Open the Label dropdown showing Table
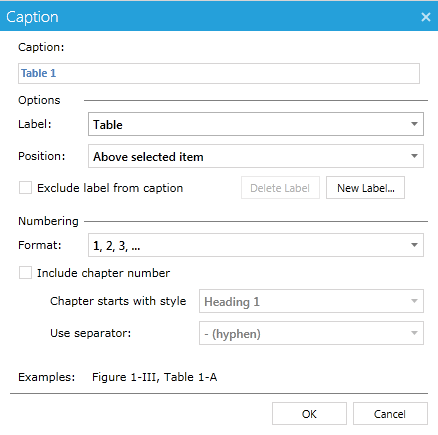This screenshot has width=438, height=435. (x=256, y=124)
